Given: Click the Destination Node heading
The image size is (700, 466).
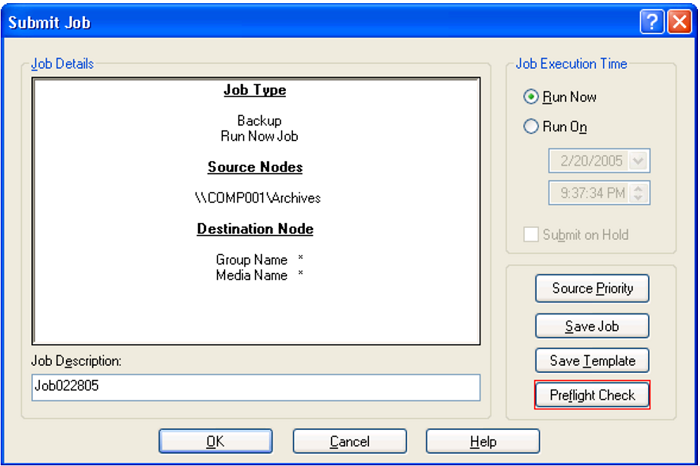Looking at the screenshot, I should [255, 229].
